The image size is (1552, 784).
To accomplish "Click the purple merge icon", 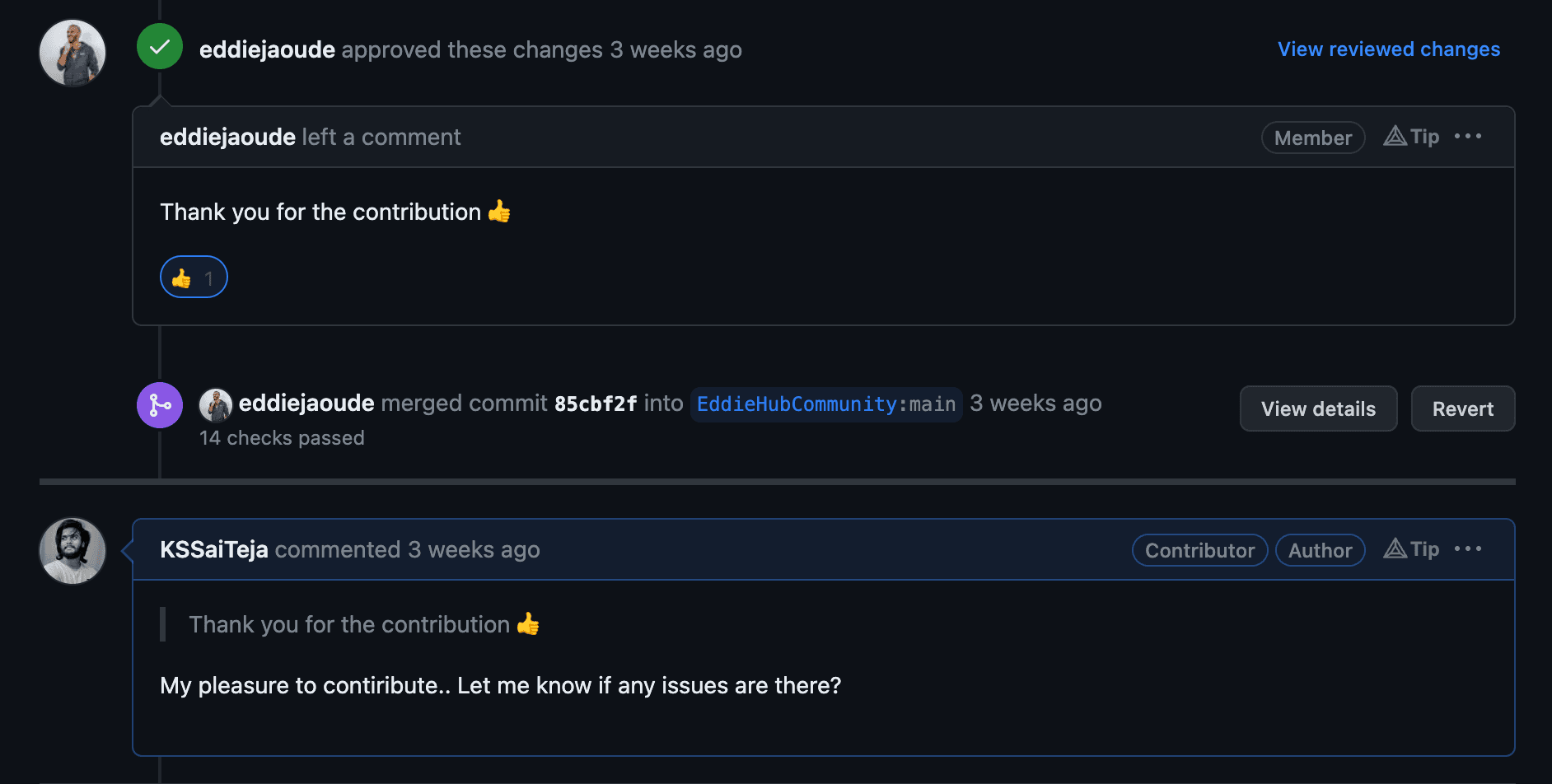I will point(160,405).
